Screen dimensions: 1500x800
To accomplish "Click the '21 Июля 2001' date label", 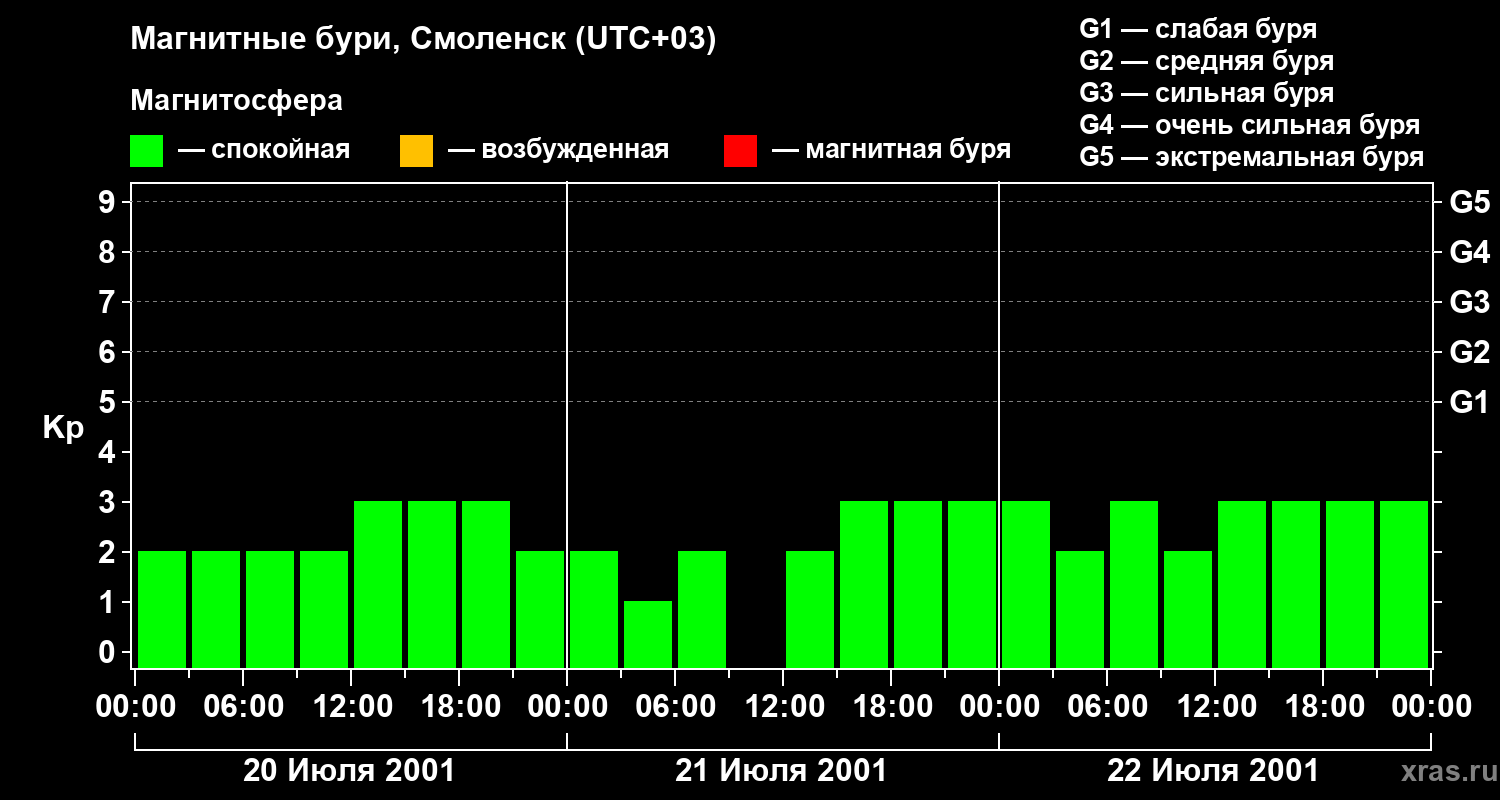I will [x=781, y=771].
